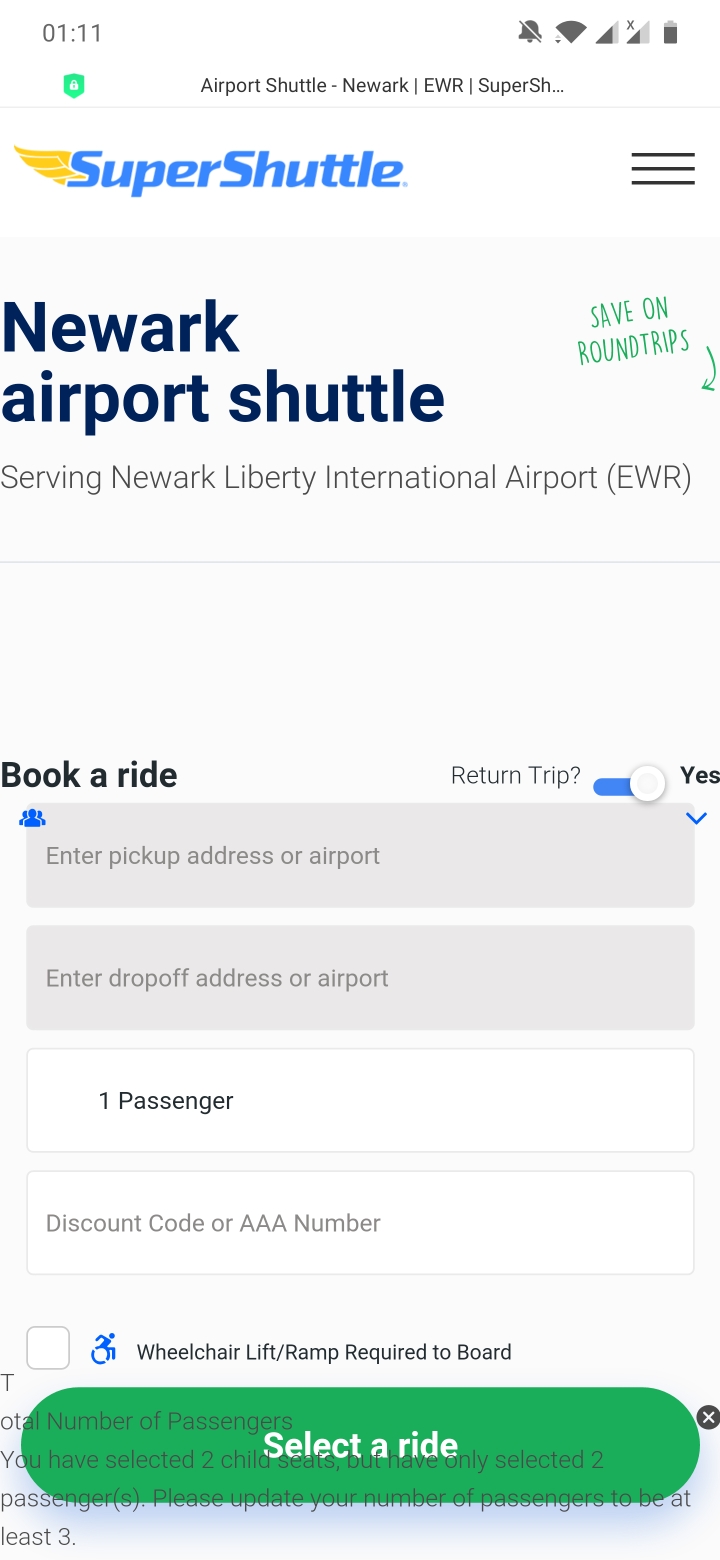
Task: Open the hamburger navigation menu
Action: pos(662,169)
